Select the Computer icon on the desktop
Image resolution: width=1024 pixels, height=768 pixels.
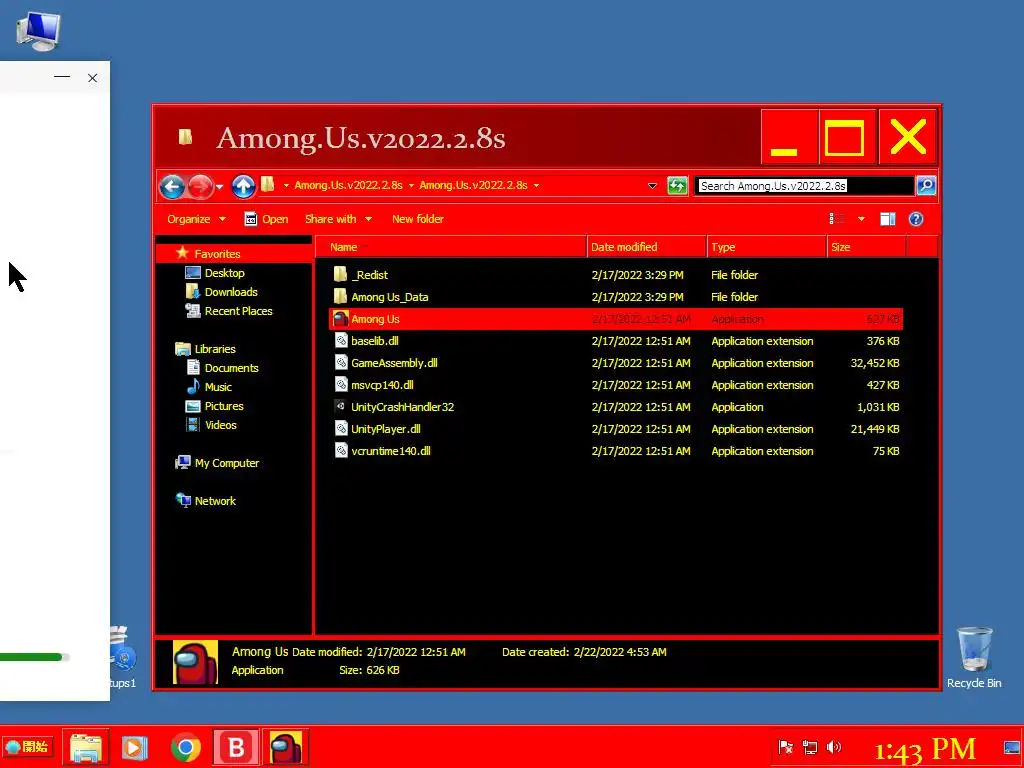click(39, 31)
